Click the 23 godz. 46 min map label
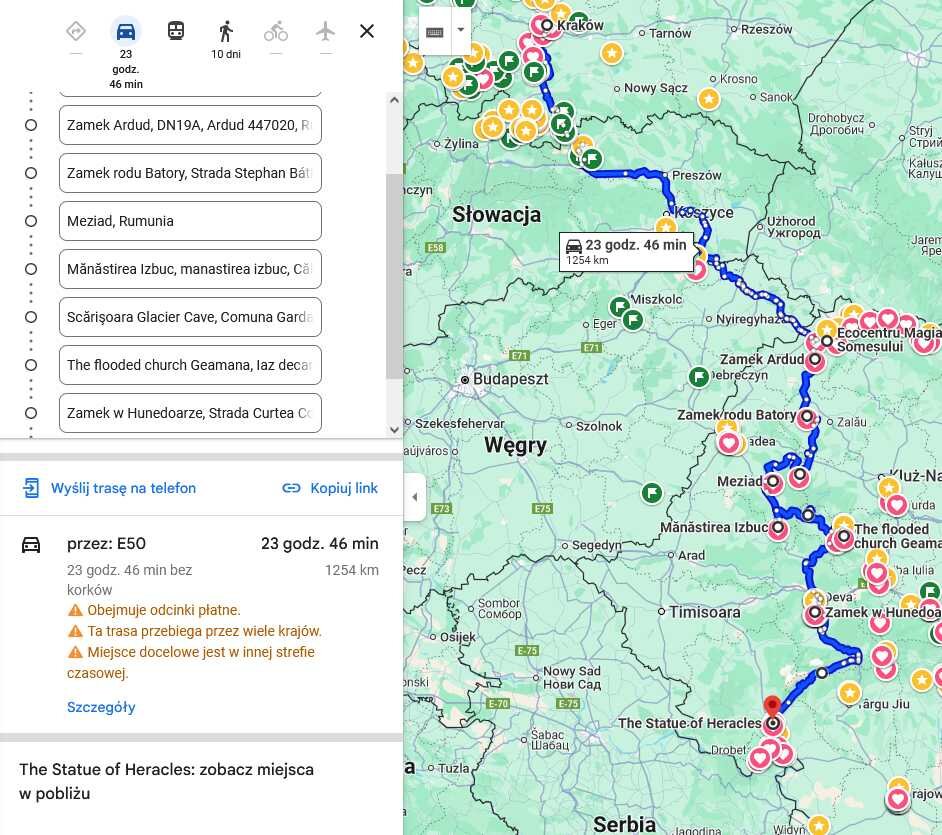942x835 pixels. (x=626, y=251)
